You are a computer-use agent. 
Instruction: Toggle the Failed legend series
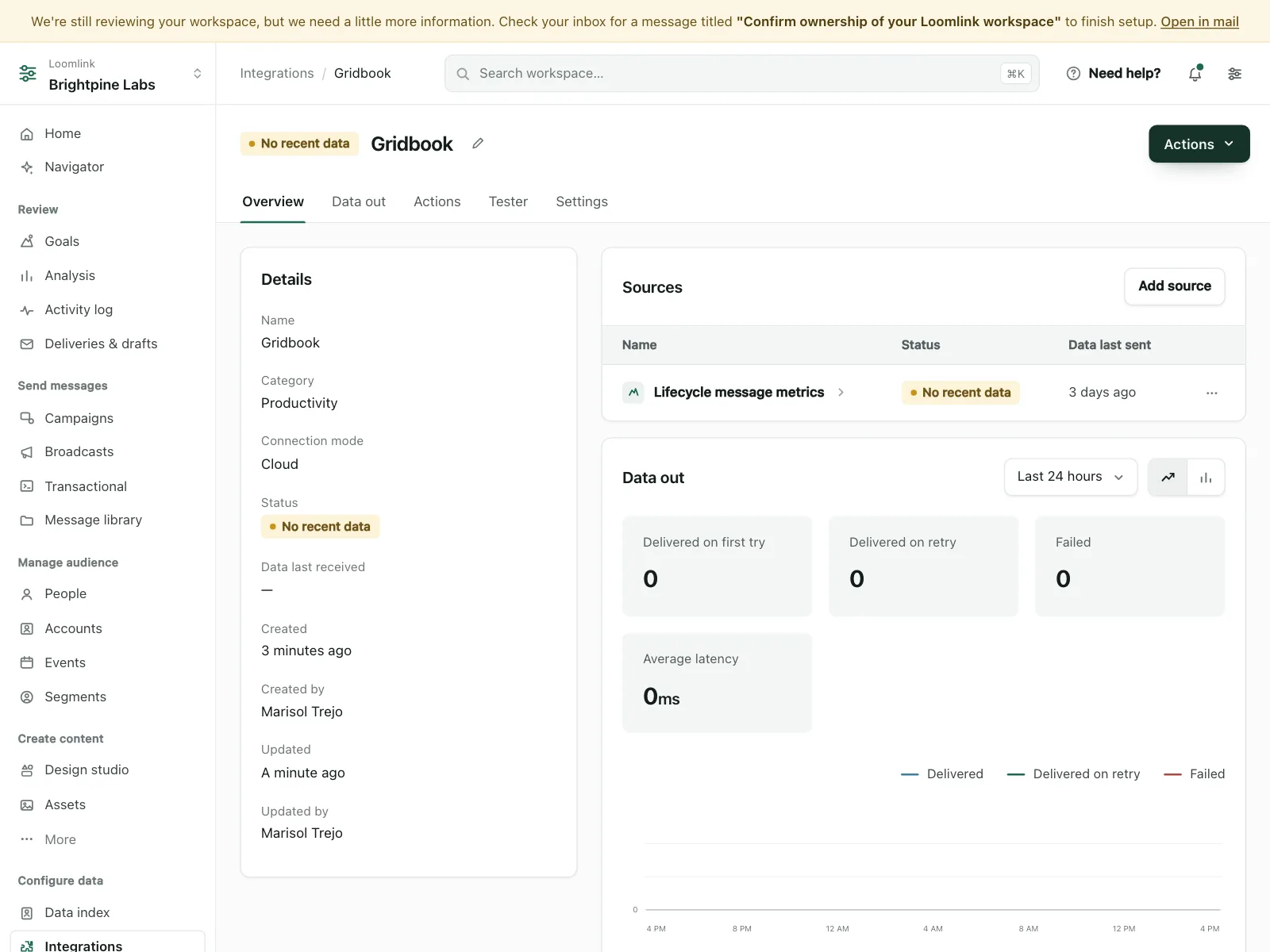(x=1195, y=774)
